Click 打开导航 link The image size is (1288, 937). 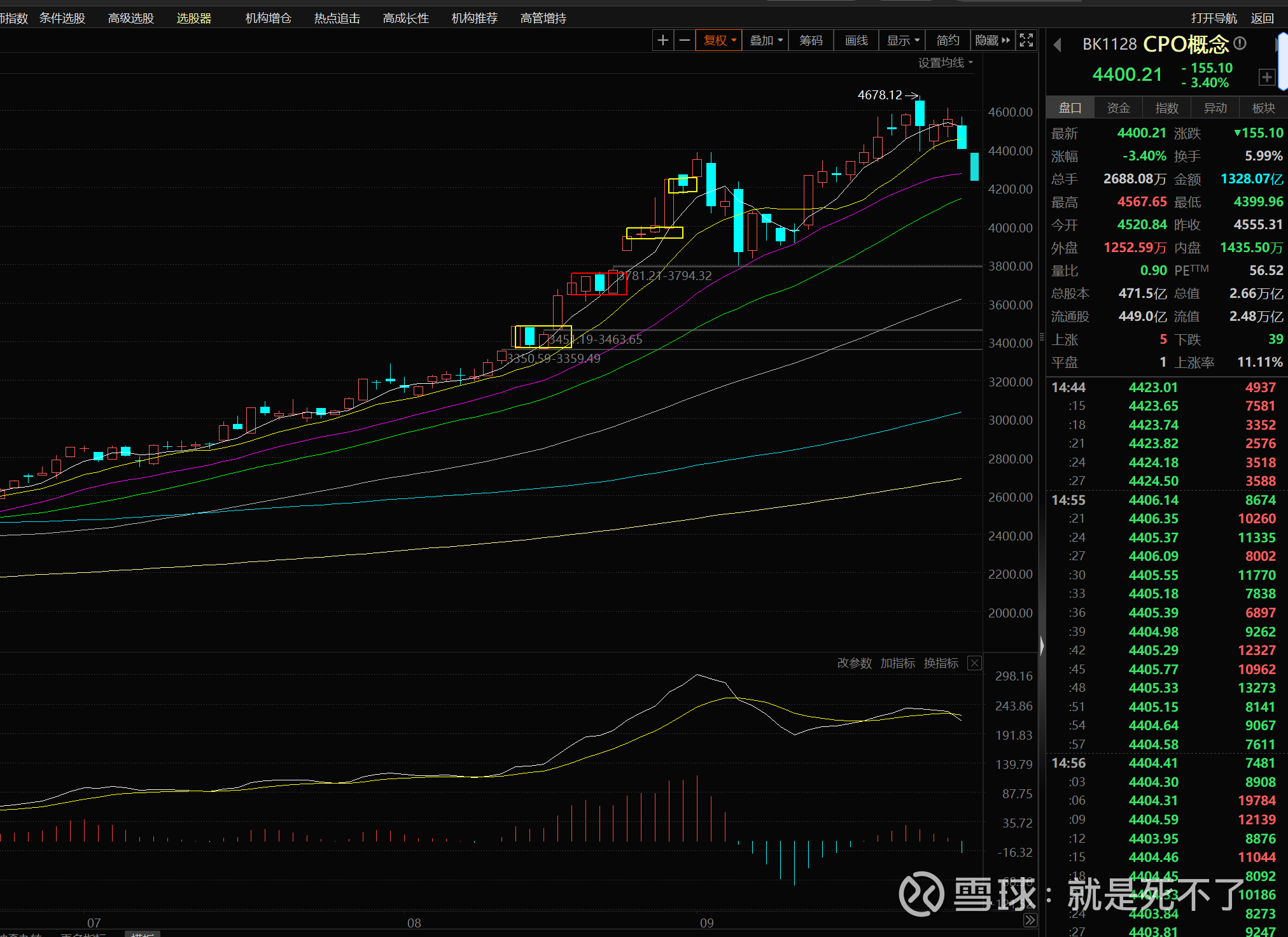(x=1214, y=18)
